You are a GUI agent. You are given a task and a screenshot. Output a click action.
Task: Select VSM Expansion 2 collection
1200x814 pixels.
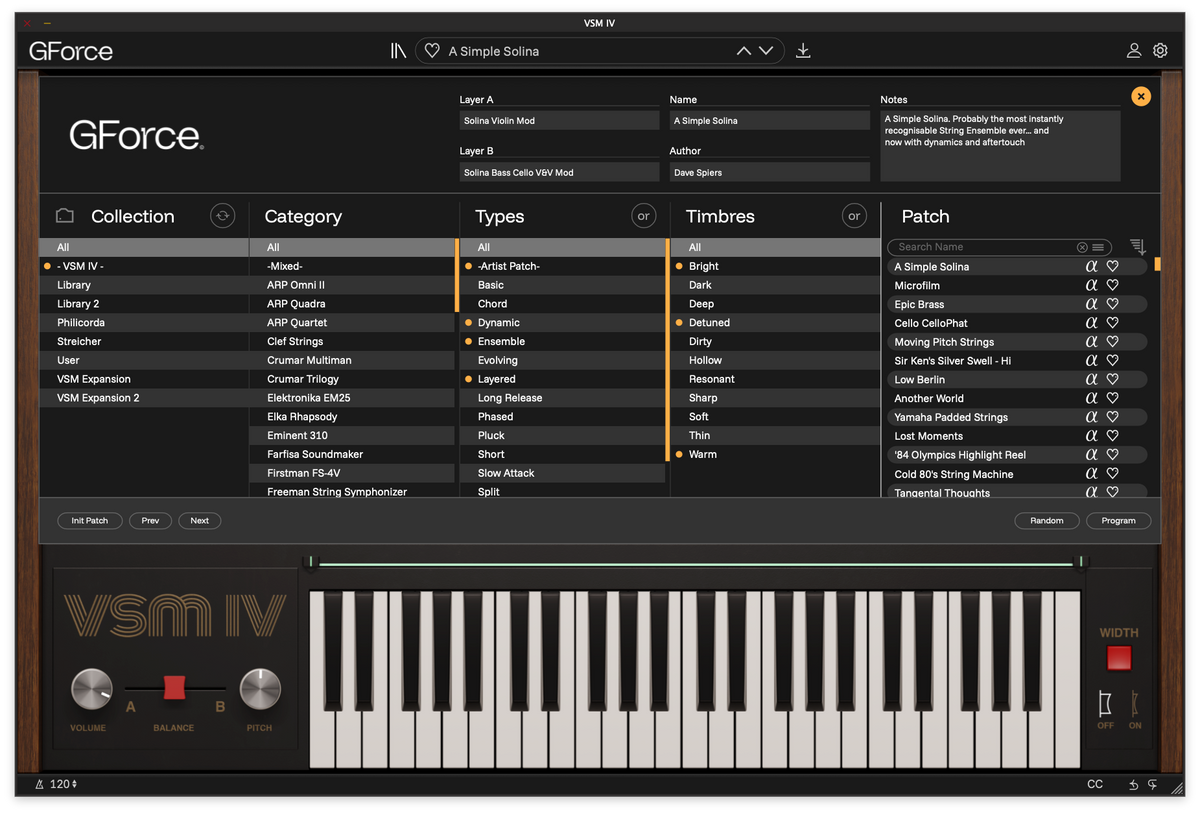[x=144, y=398]
